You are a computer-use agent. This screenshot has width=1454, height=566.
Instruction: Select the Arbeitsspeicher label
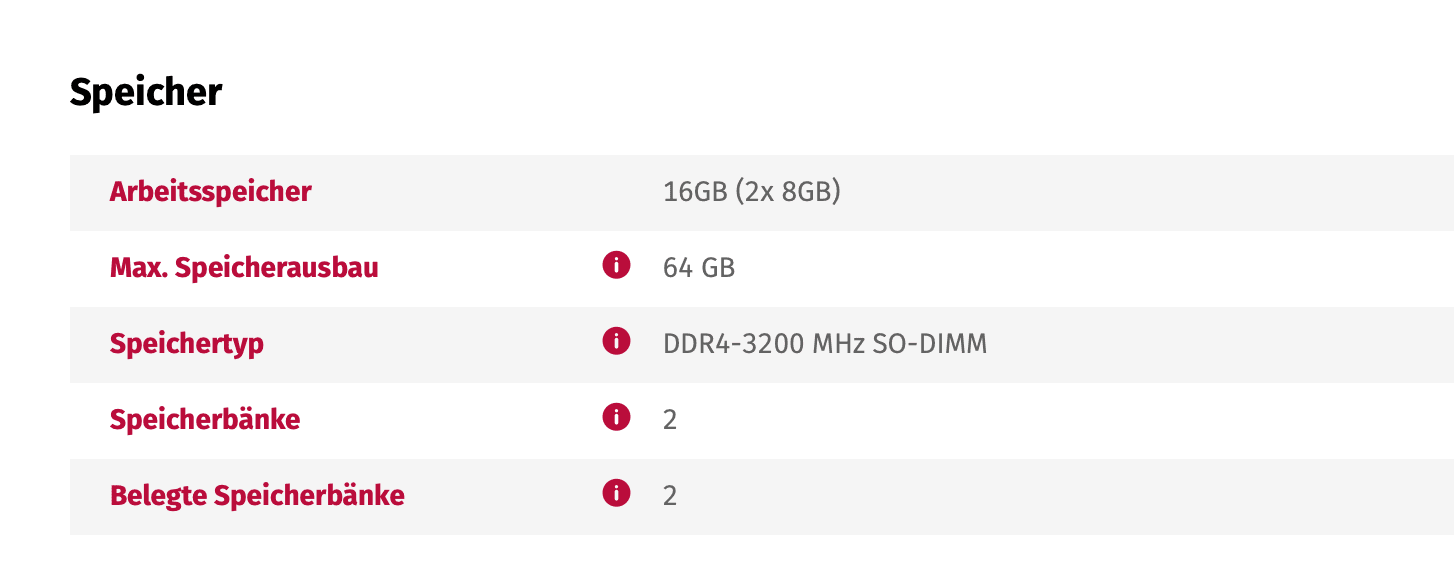(x=210, y=192)
